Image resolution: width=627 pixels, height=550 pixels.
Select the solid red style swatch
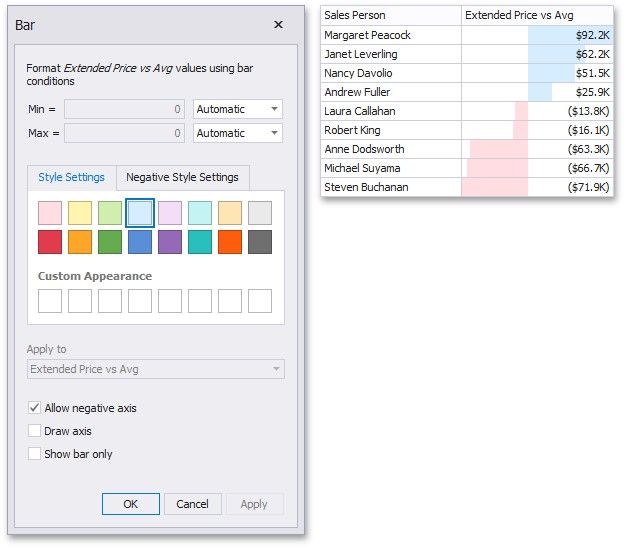pos(50,242)
